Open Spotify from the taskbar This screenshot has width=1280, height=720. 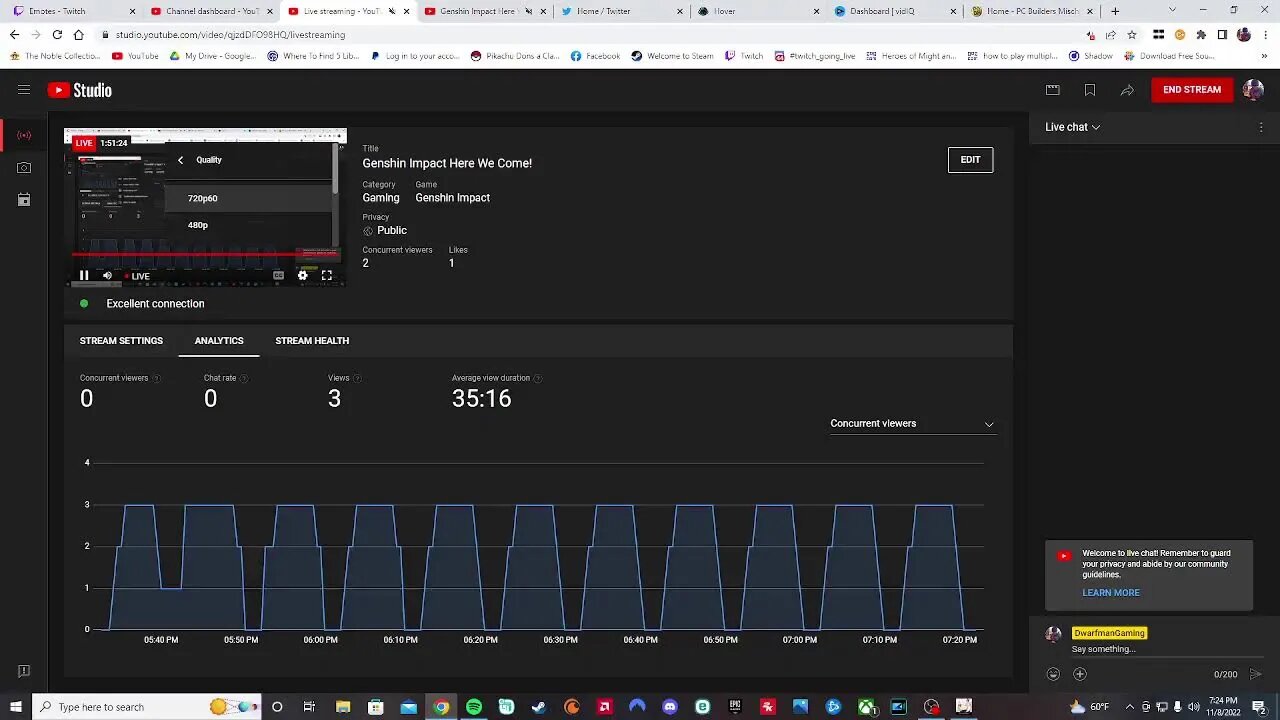click(474, 707)
